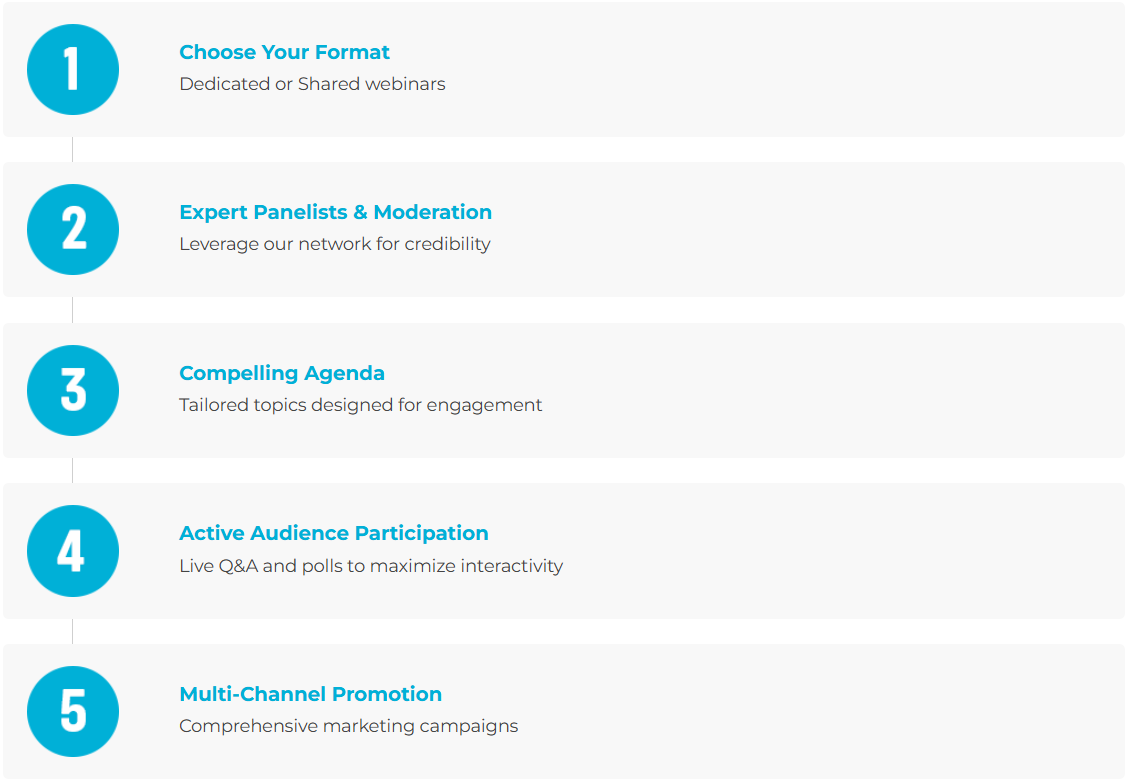This screenshot has height=783, width=1128.
Task: Click the Leverage our network for credibility text
Action: point(335,244)
